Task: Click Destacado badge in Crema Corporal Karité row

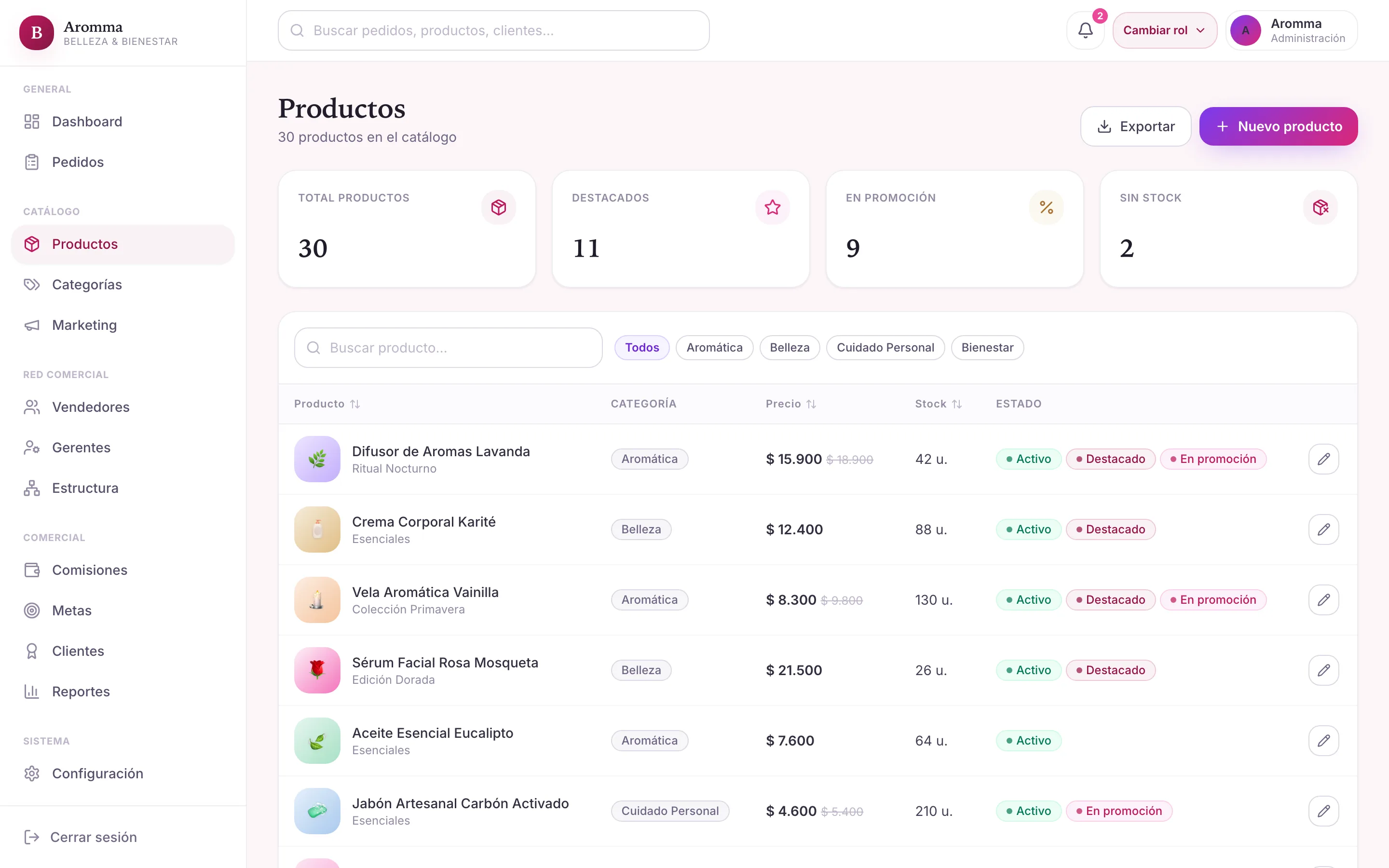Action: 1110,529
